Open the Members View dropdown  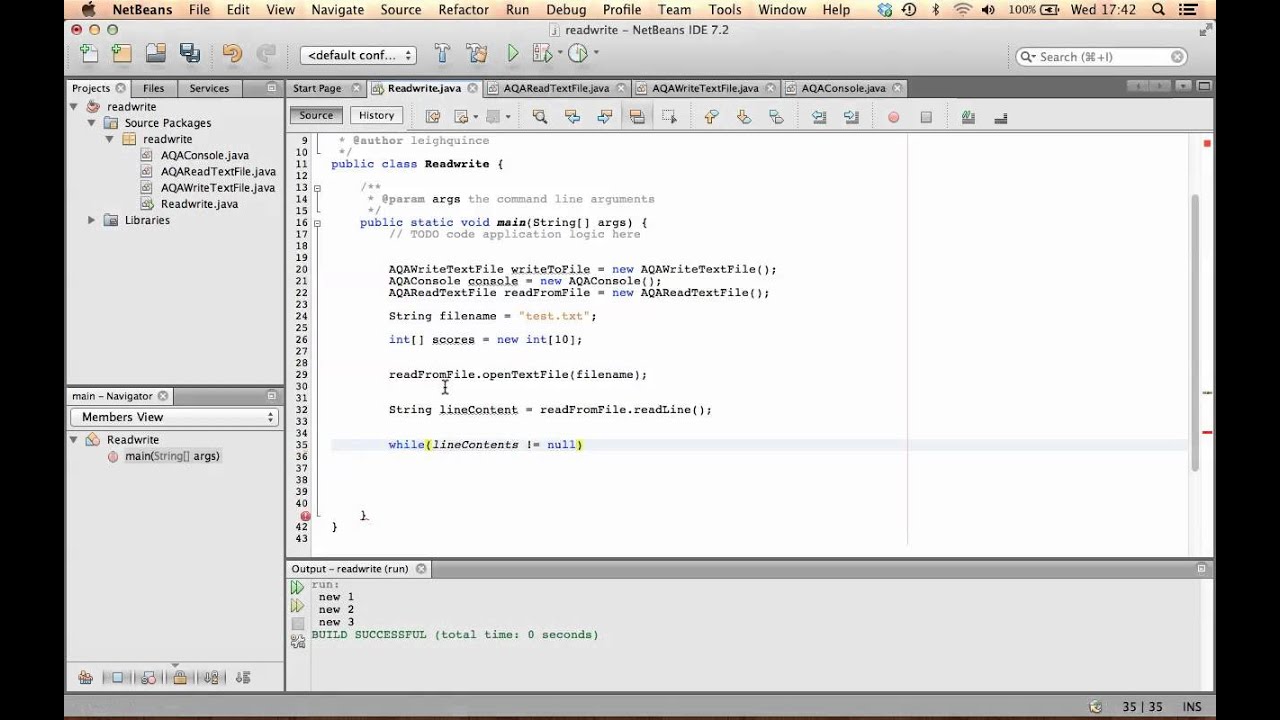(174, 417)
